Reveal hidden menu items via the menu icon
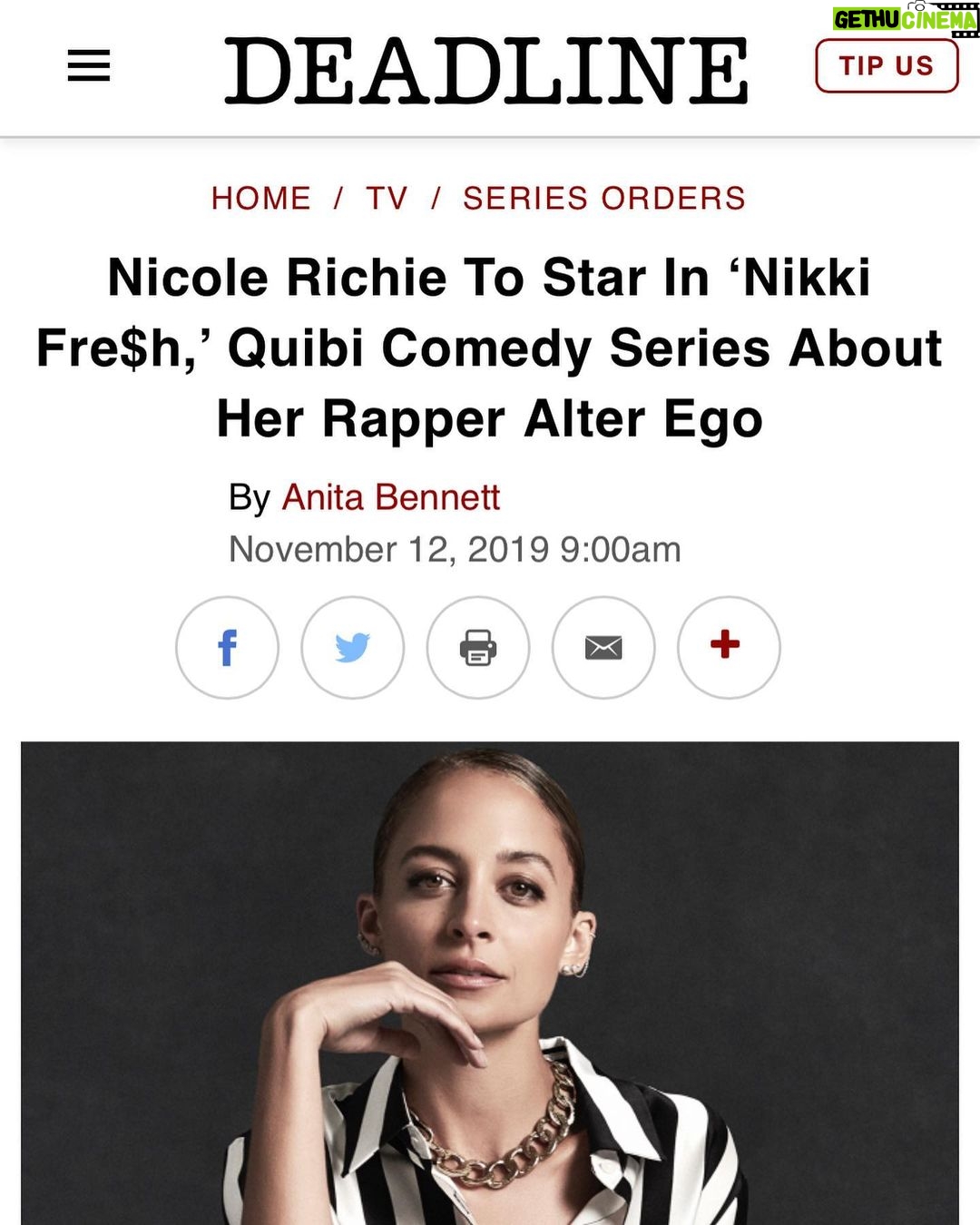This screenshot has height=1225, width=980. click(87, 65)
